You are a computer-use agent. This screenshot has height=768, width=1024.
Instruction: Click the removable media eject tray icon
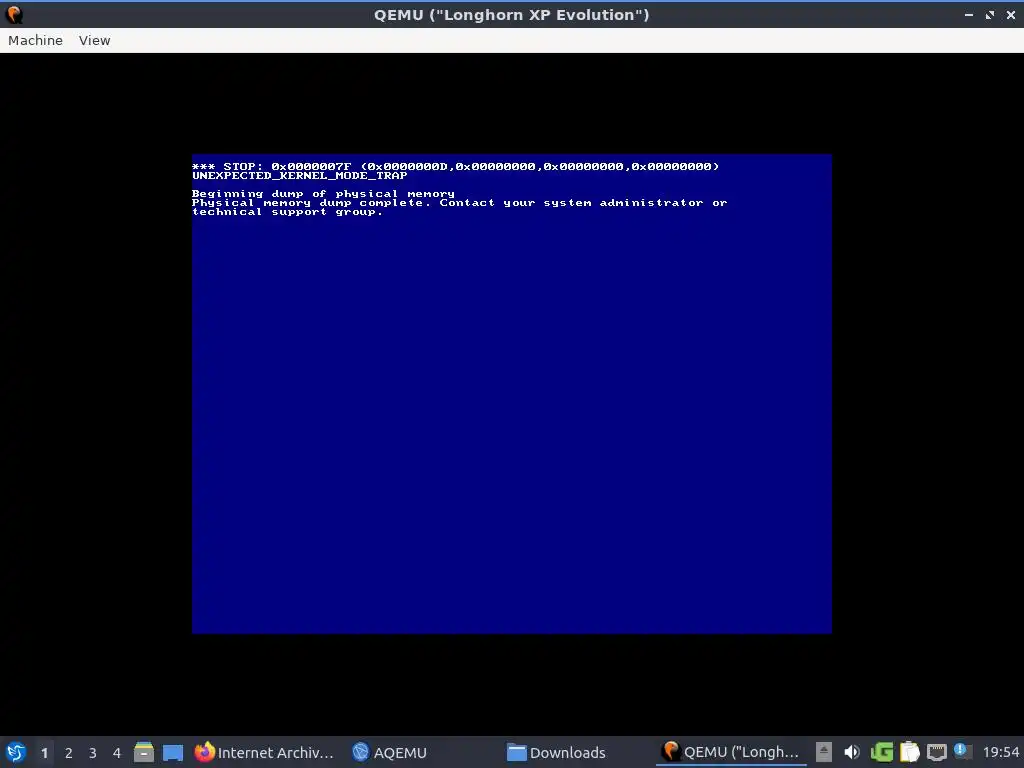tap(824, 752)
